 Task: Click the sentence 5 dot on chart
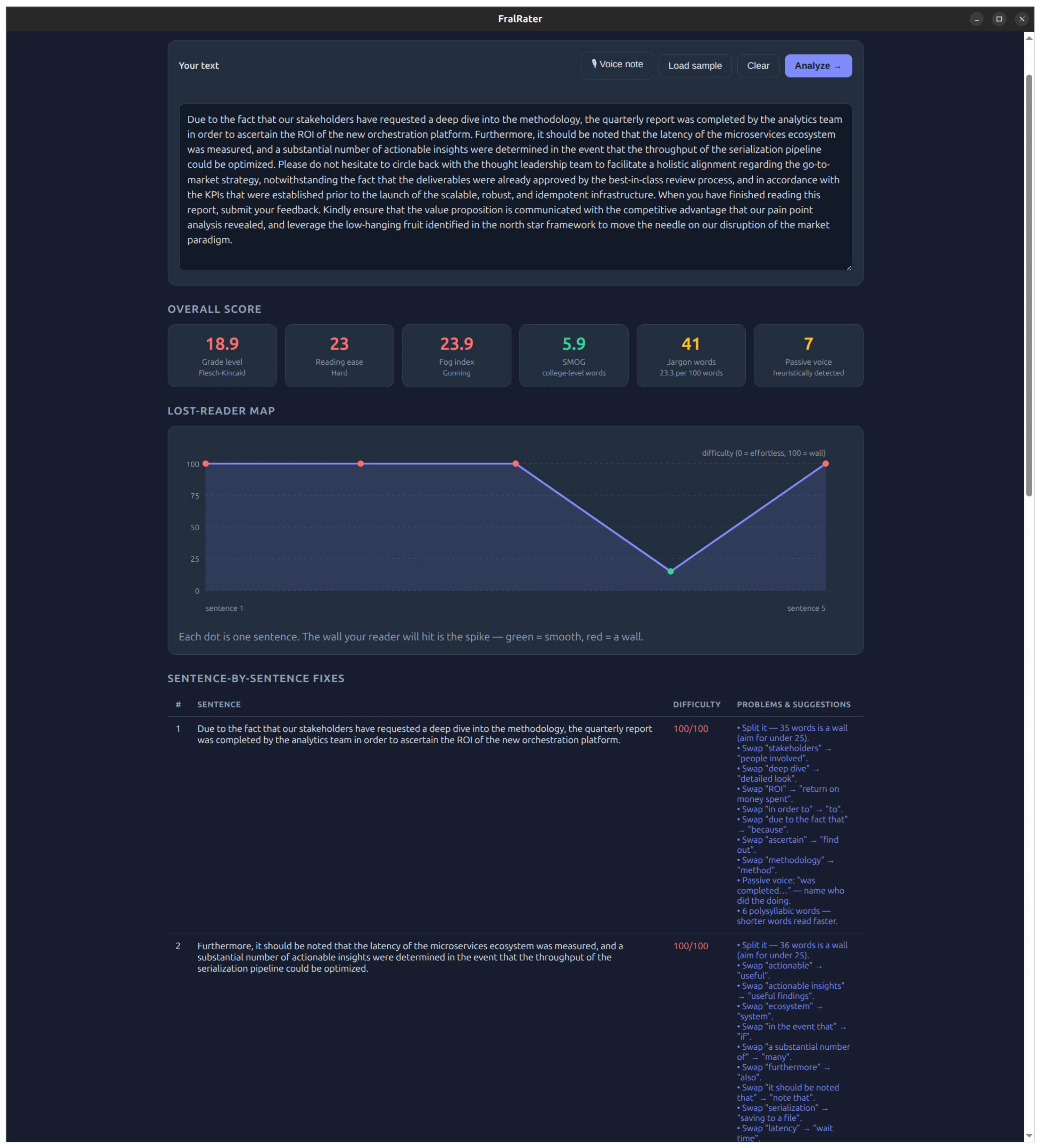pos(825,464)
